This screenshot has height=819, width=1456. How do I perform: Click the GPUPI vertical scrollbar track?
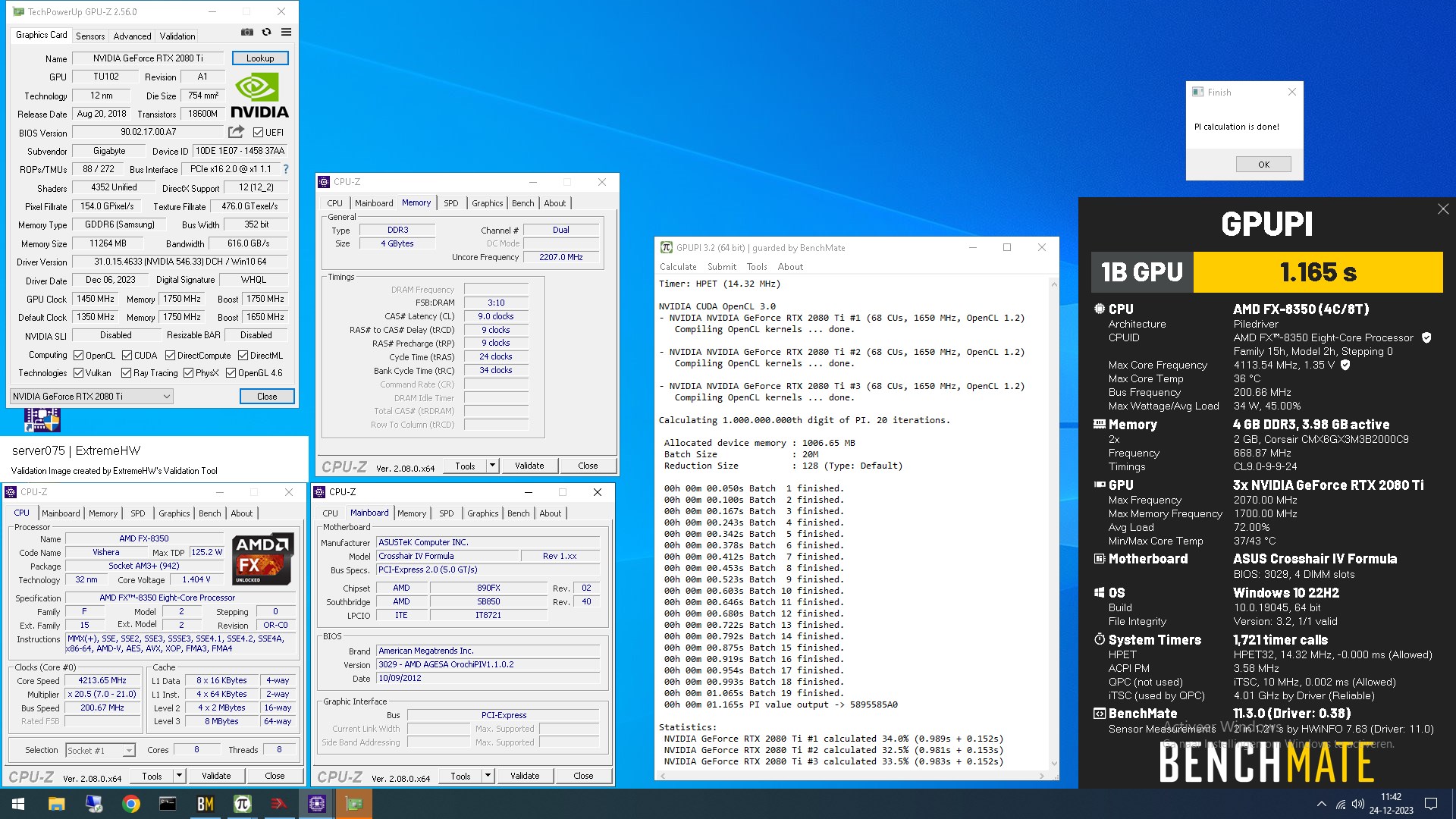1053,523
